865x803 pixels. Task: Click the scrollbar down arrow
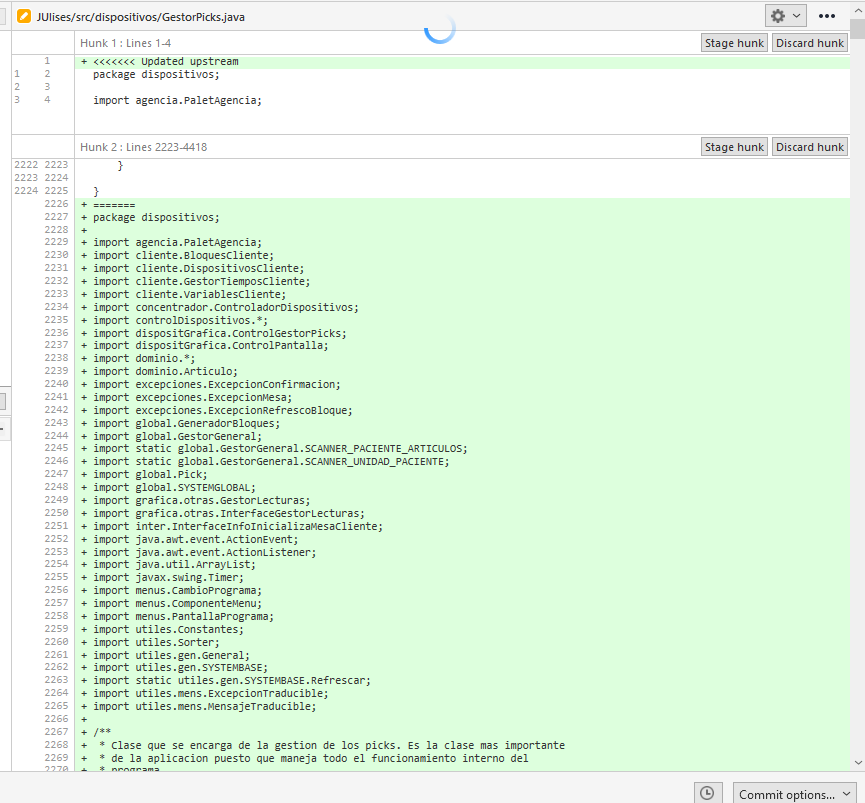point(858,763)
